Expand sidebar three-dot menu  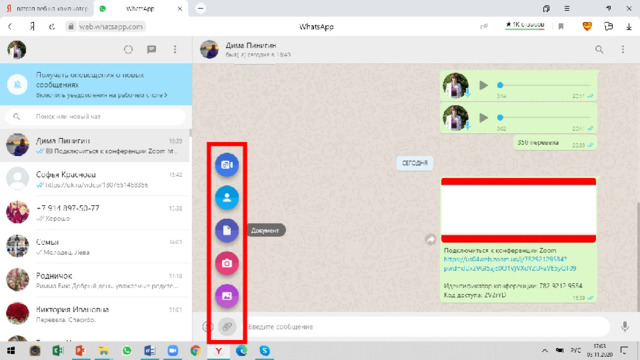[175, 49]
